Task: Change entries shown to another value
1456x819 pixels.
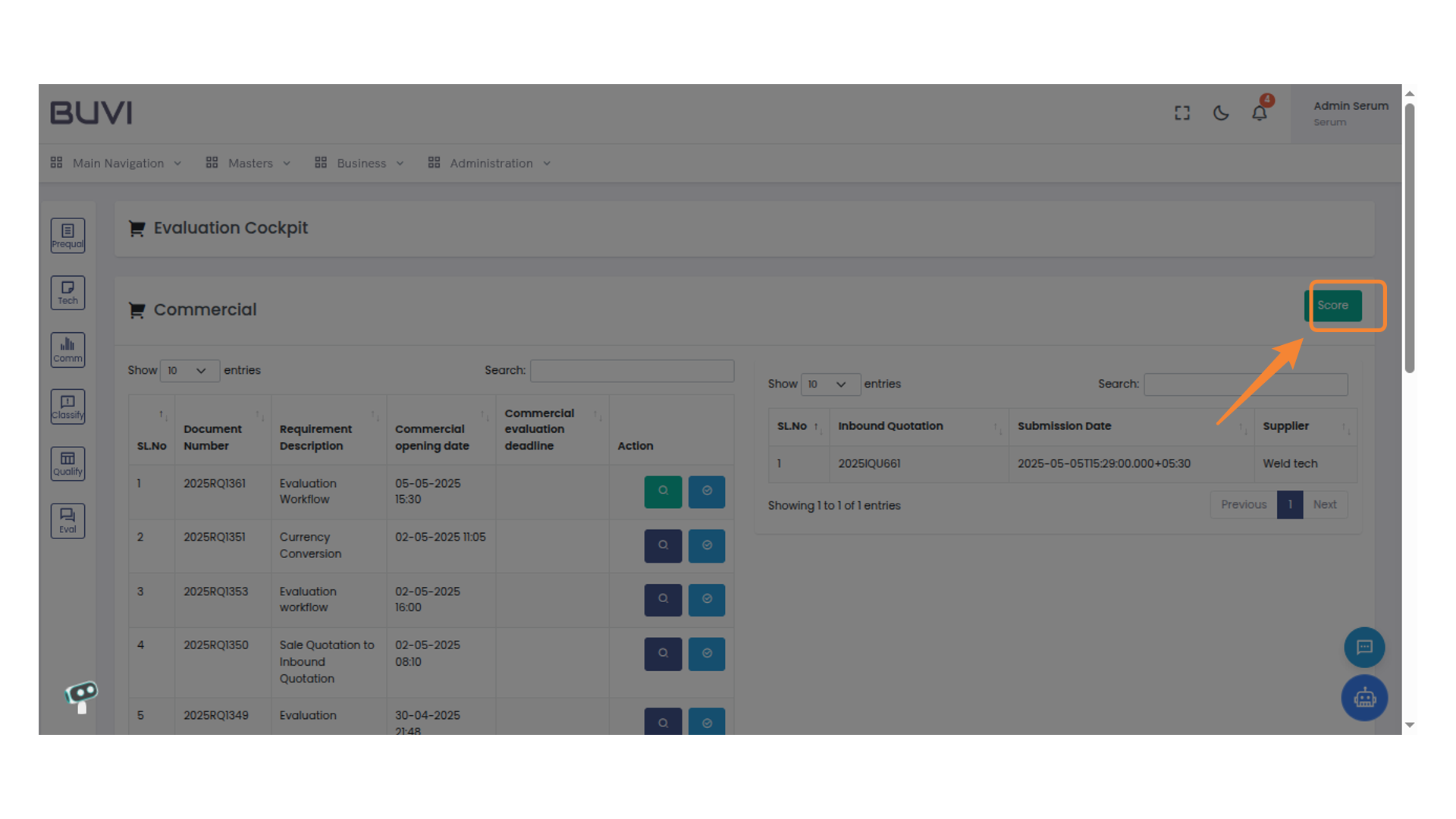Action: click(189, 370)
